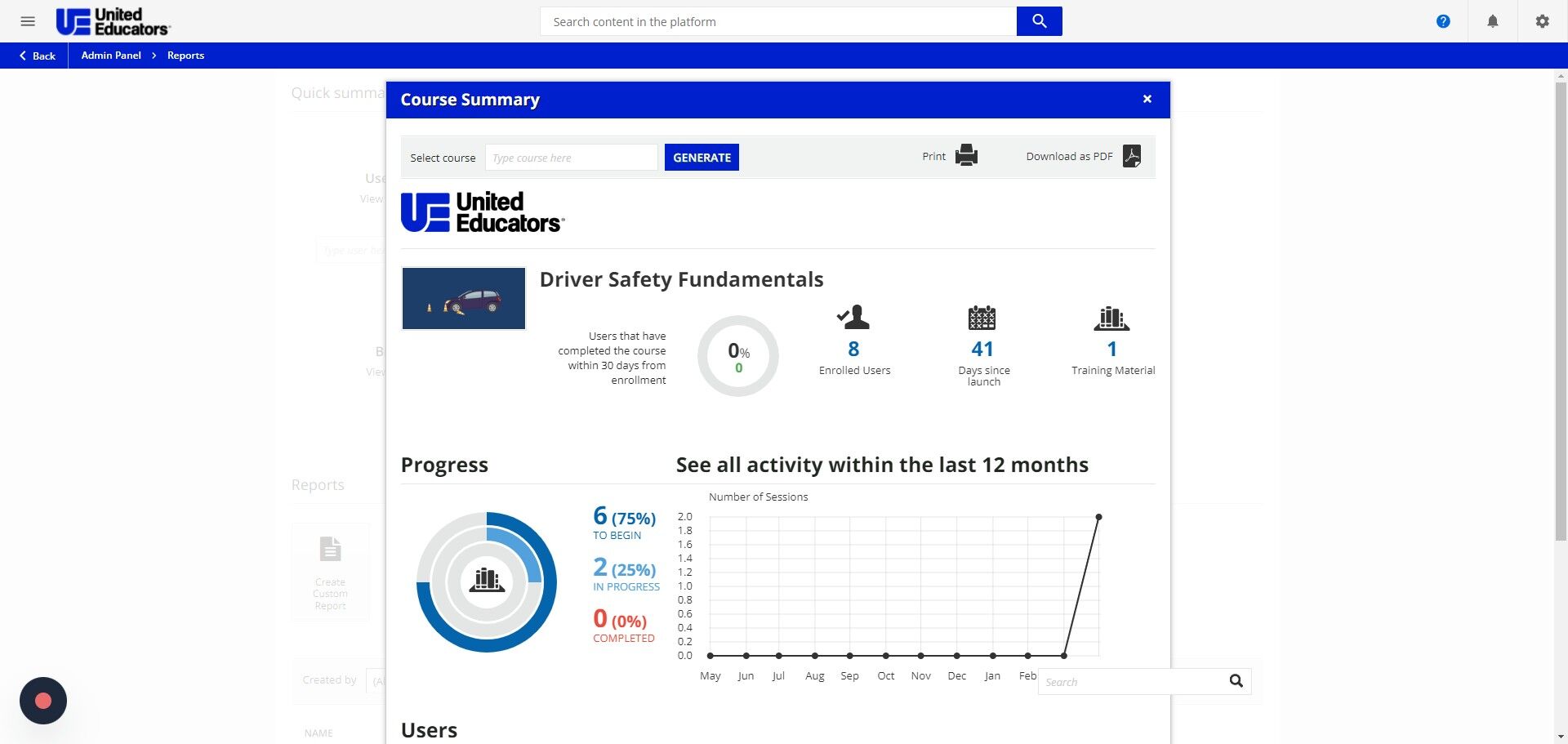Click the red record button circle

point(43,701)
